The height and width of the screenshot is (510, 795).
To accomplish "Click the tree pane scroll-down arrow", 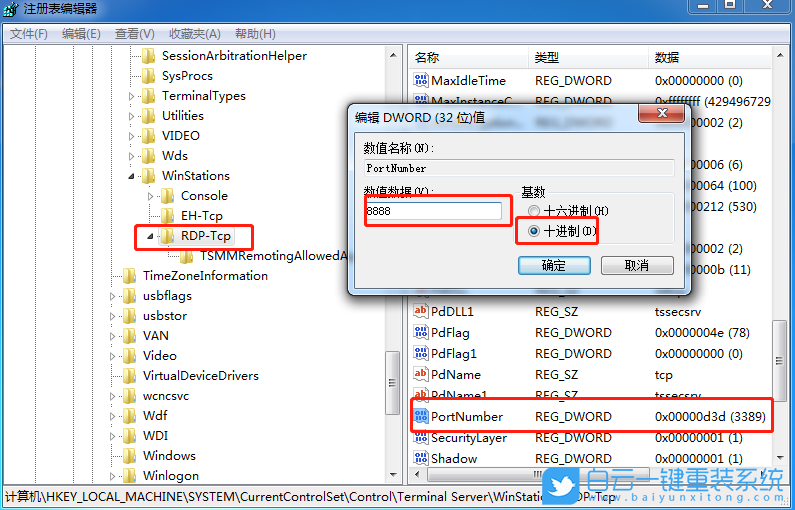I will [x=393, y=475].
